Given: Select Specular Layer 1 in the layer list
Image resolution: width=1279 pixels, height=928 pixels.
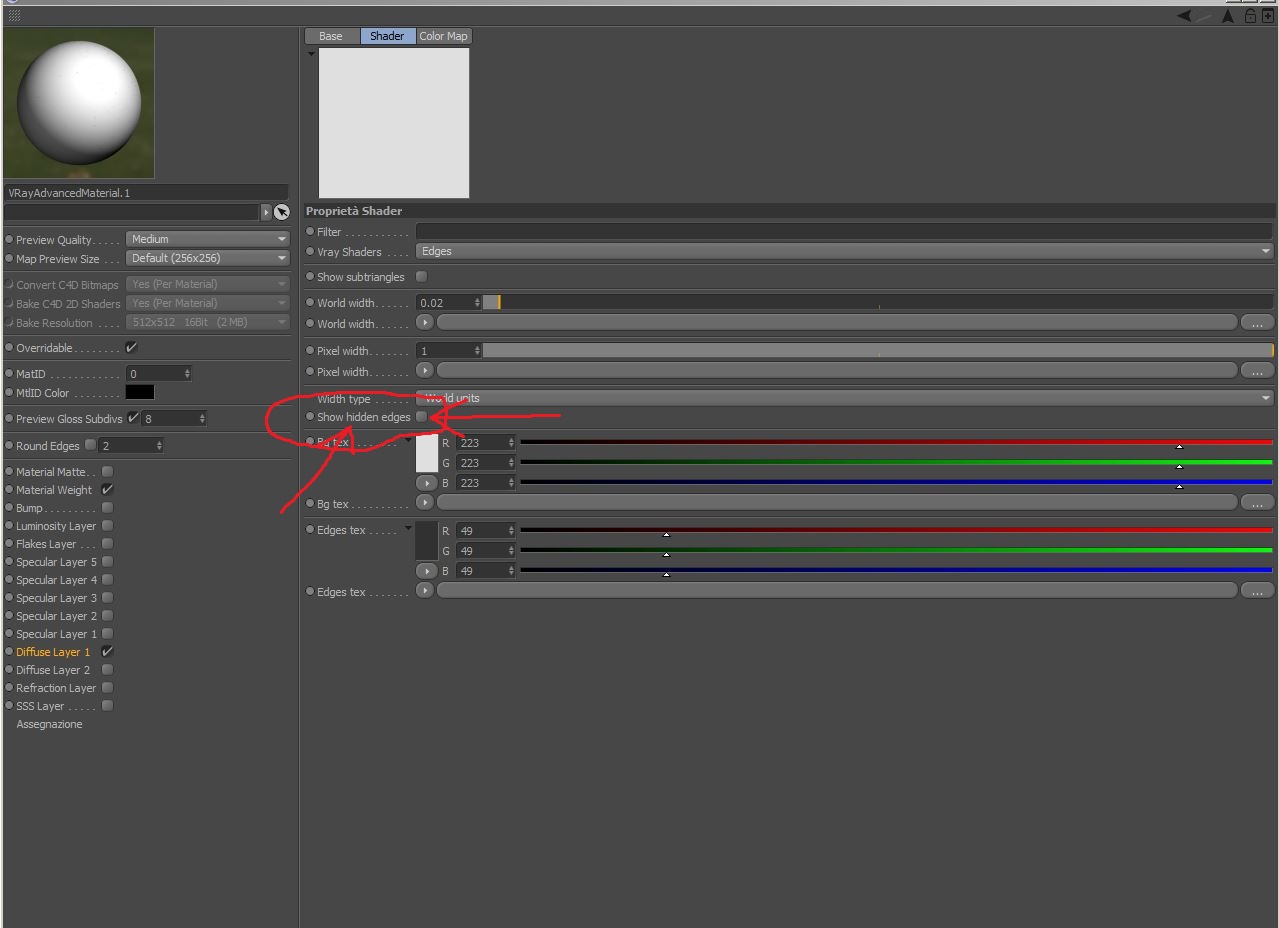Looking at the screenshot, I should tap(57, 633).
